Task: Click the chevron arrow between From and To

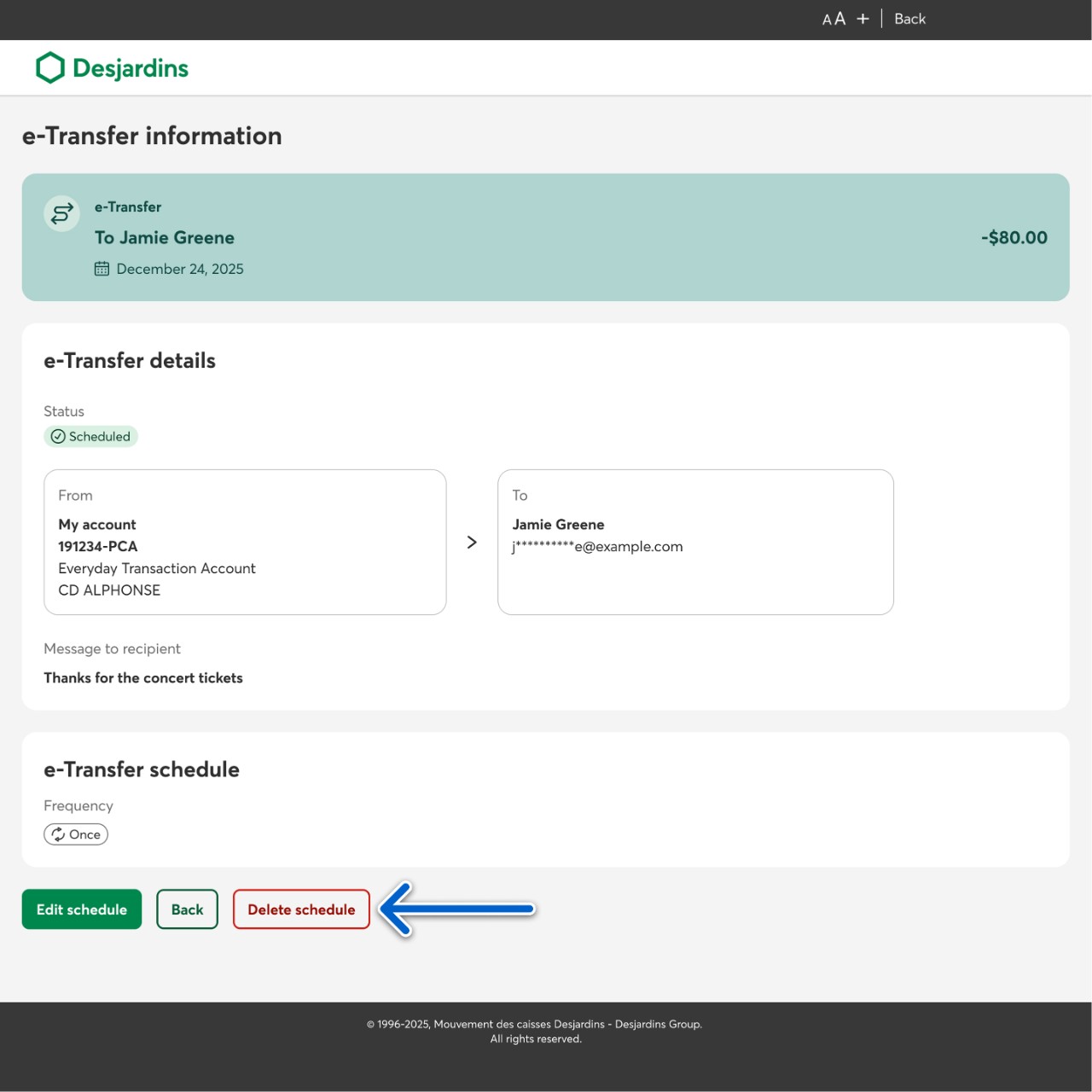Action: click(472, 543)
